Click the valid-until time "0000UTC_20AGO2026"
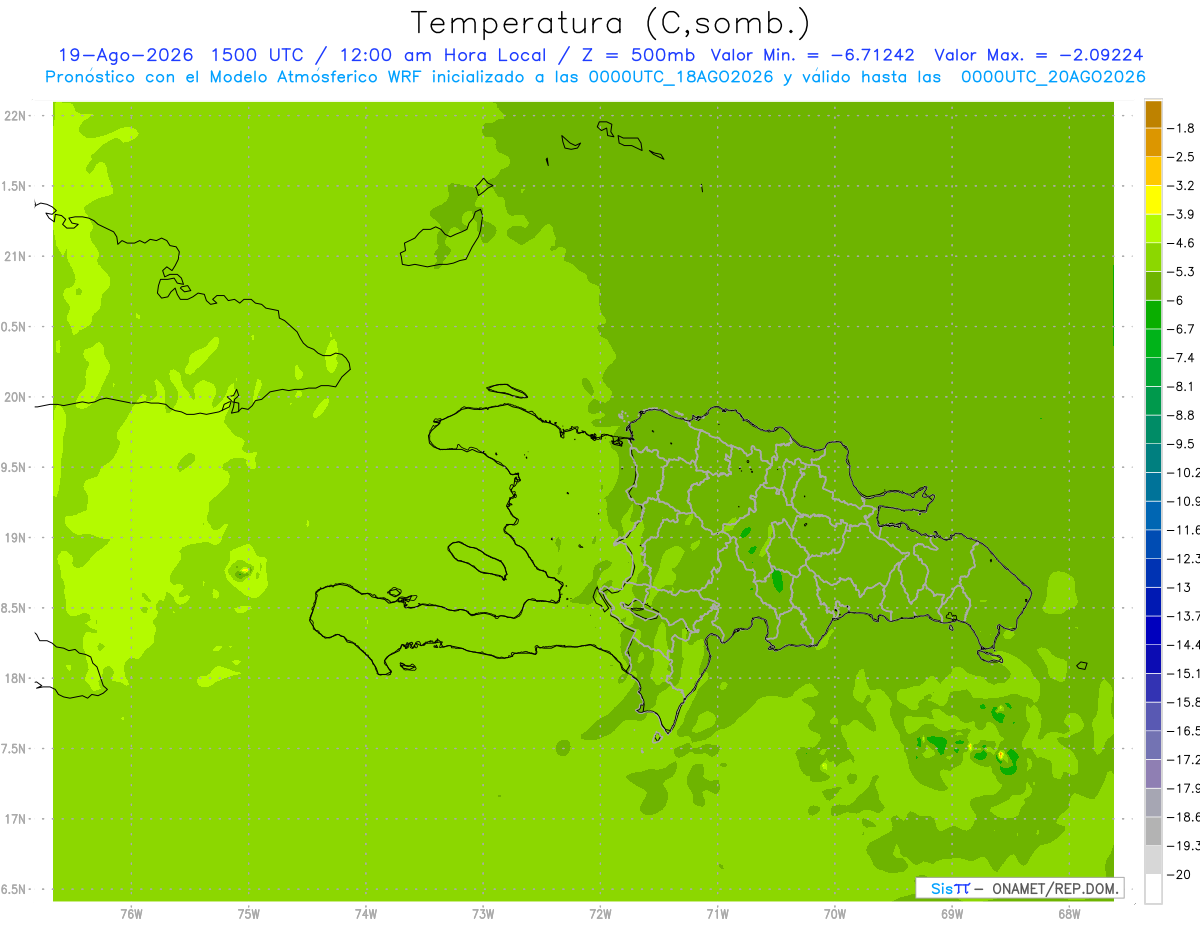The height and width of the screenshot is (927, 1200). click(x=1052, y=77)
